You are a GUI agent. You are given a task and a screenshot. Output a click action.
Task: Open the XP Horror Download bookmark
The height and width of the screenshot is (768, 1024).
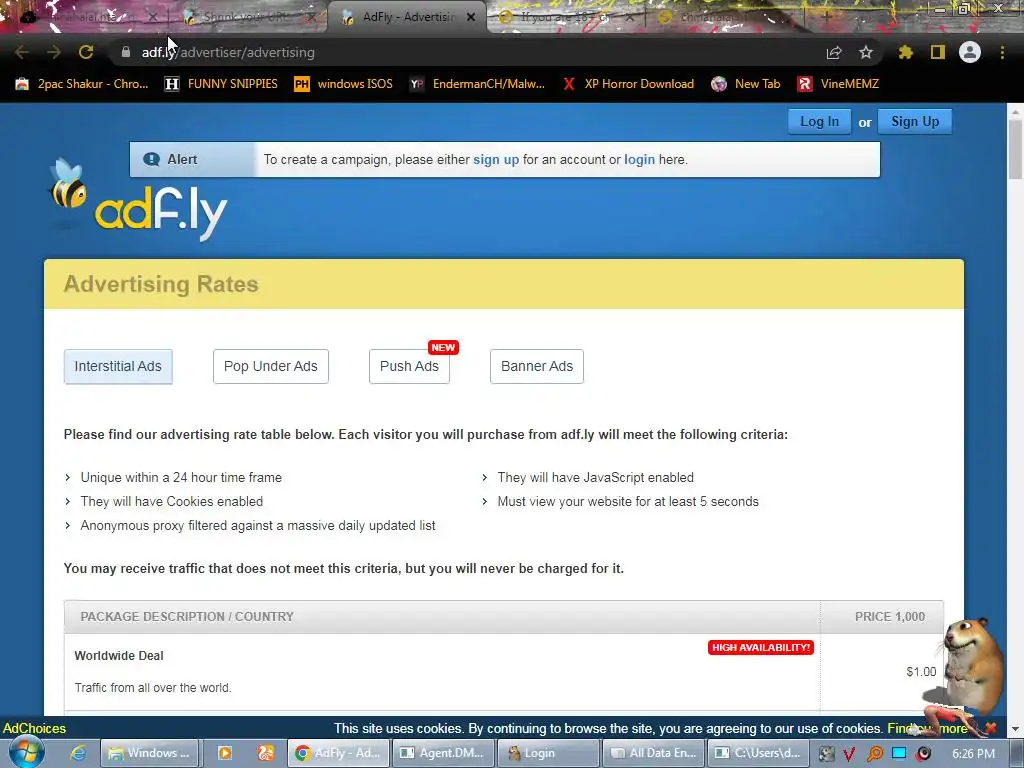(628, 84)
